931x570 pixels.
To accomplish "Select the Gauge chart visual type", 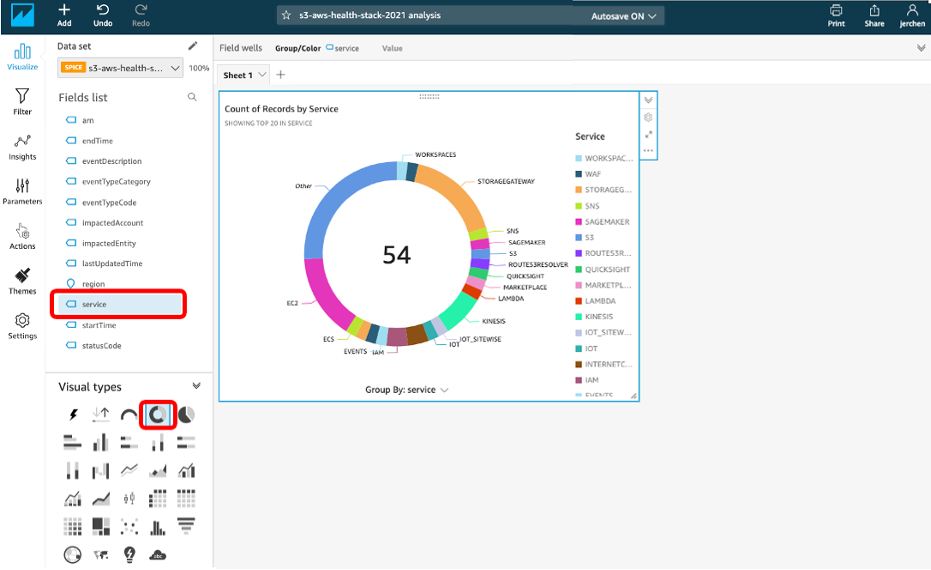I will point(129,414).
